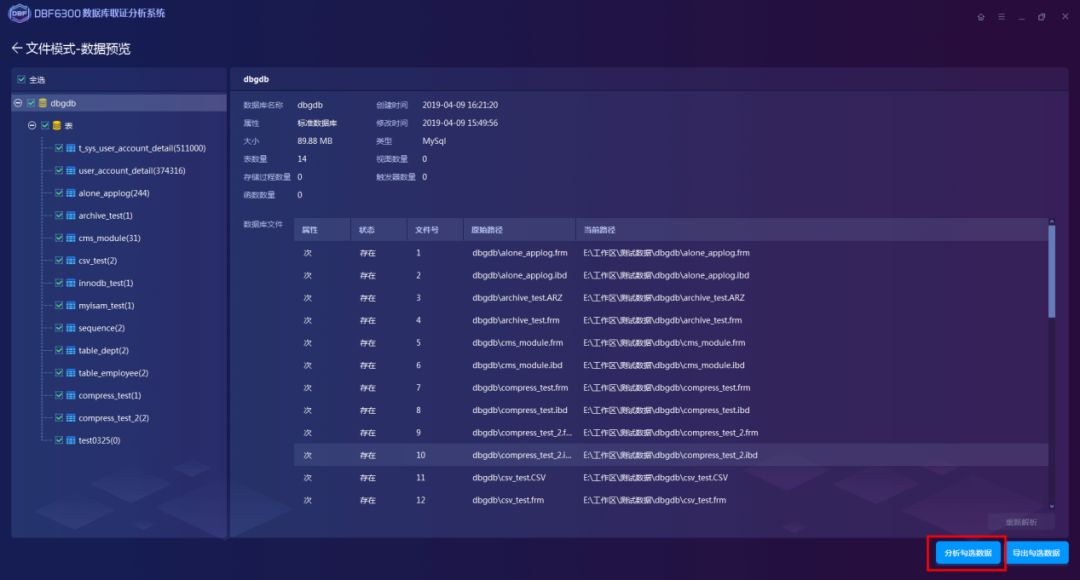
Task: Click table icon of compress_test(1)
Action: point(70,395)
